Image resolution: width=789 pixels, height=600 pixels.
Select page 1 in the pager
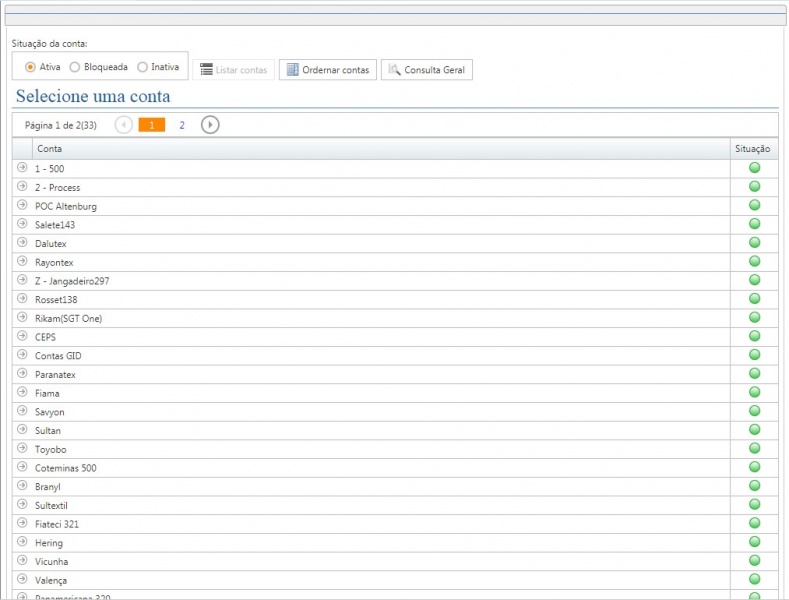pos(152,125)
